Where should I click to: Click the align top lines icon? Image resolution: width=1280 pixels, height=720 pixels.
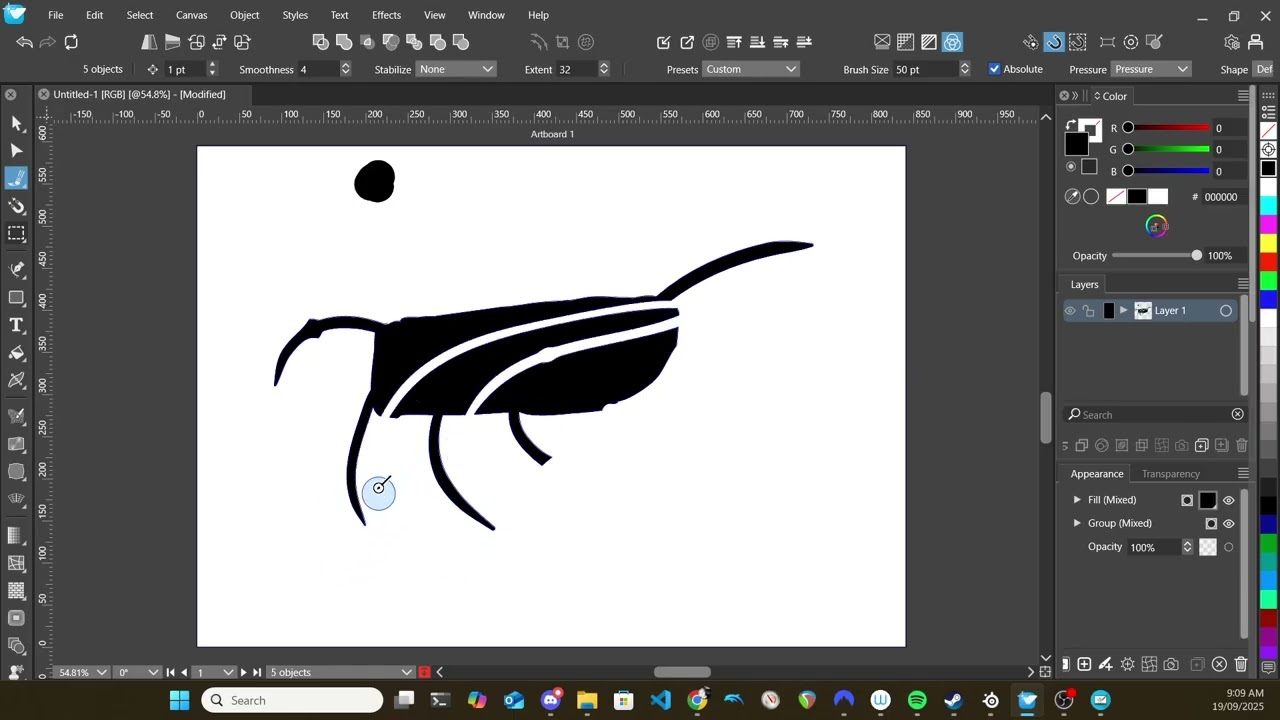coord(734,42)
